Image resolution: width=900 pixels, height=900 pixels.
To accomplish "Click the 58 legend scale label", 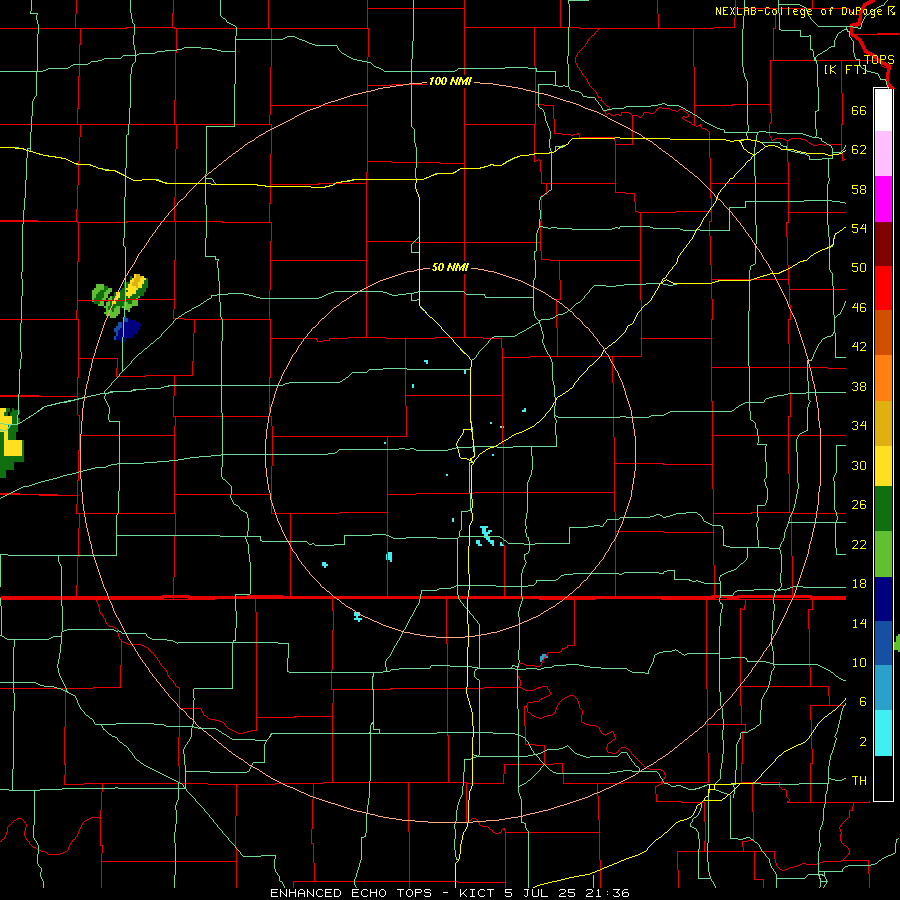I will 859,189.
